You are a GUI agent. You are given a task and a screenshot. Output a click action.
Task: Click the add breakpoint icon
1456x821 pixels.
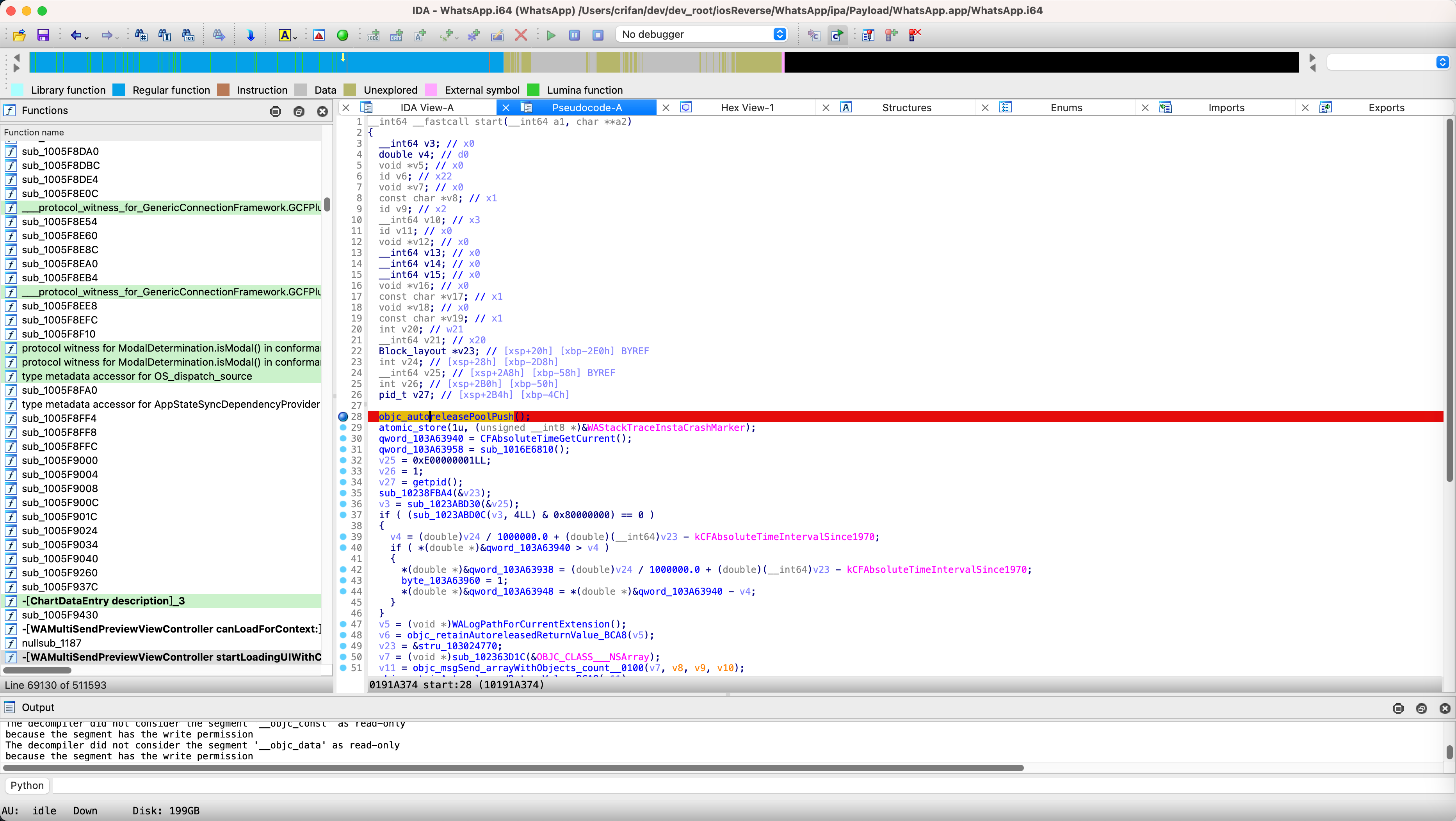click(891, 35)
